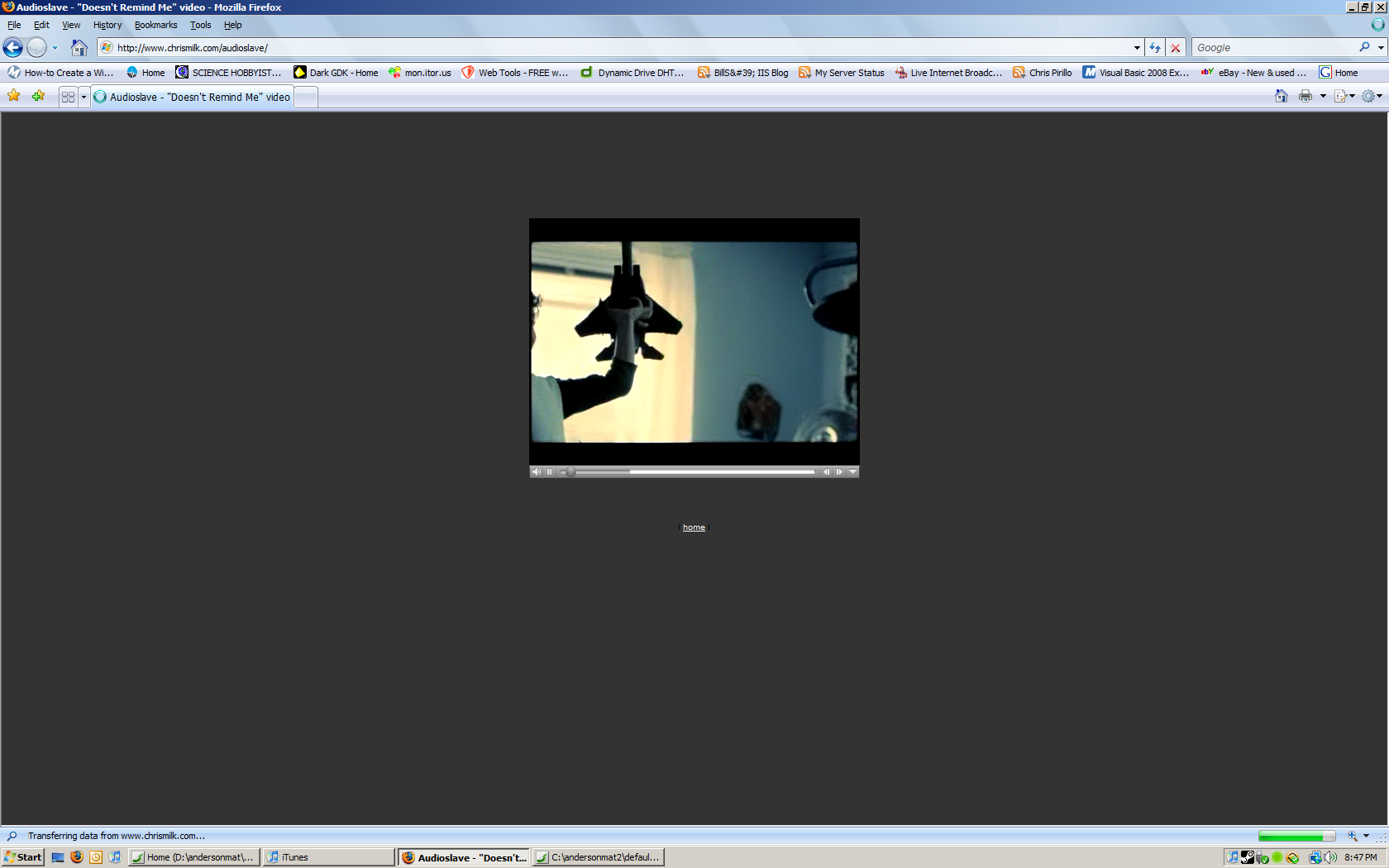
Task: Open the video player options menu arrow
Action: [852, 472]
